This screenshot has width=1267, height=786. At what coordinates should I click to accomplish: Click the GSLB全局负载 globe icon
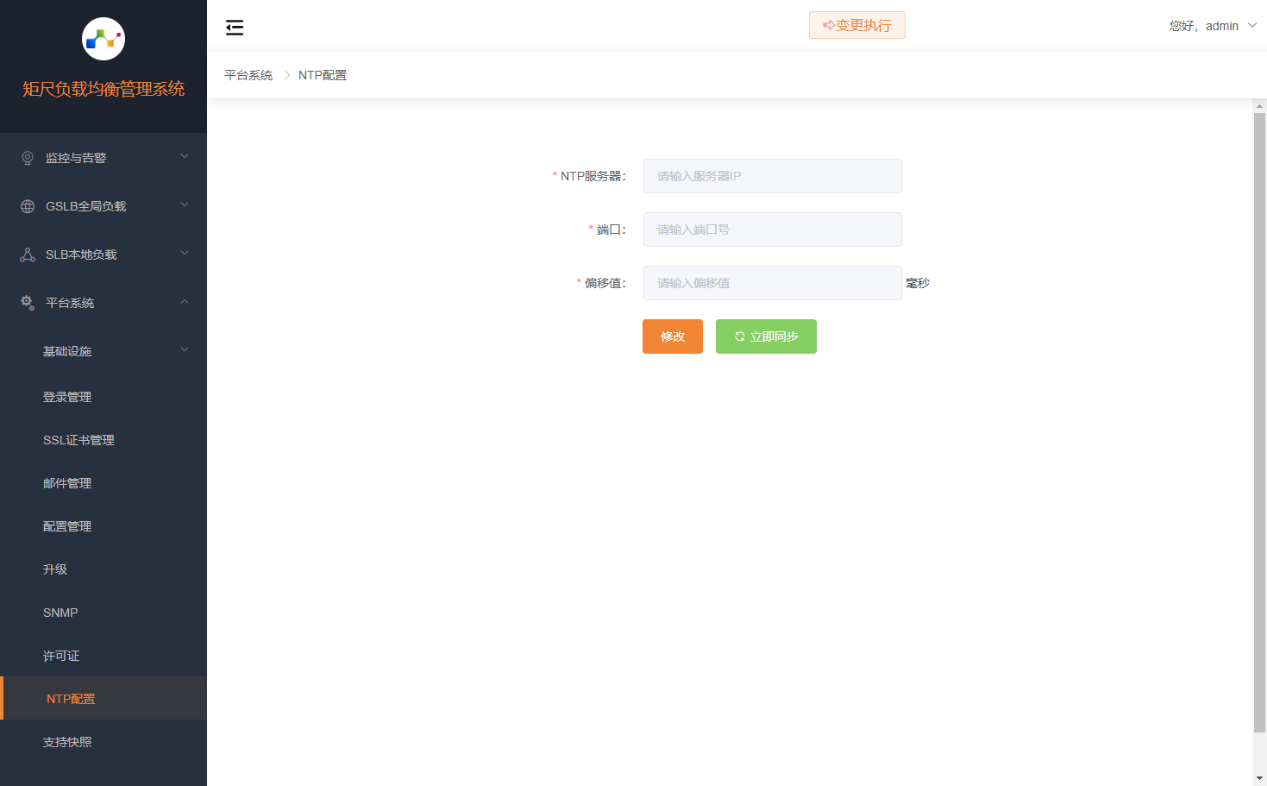click(x=28, y=206)
